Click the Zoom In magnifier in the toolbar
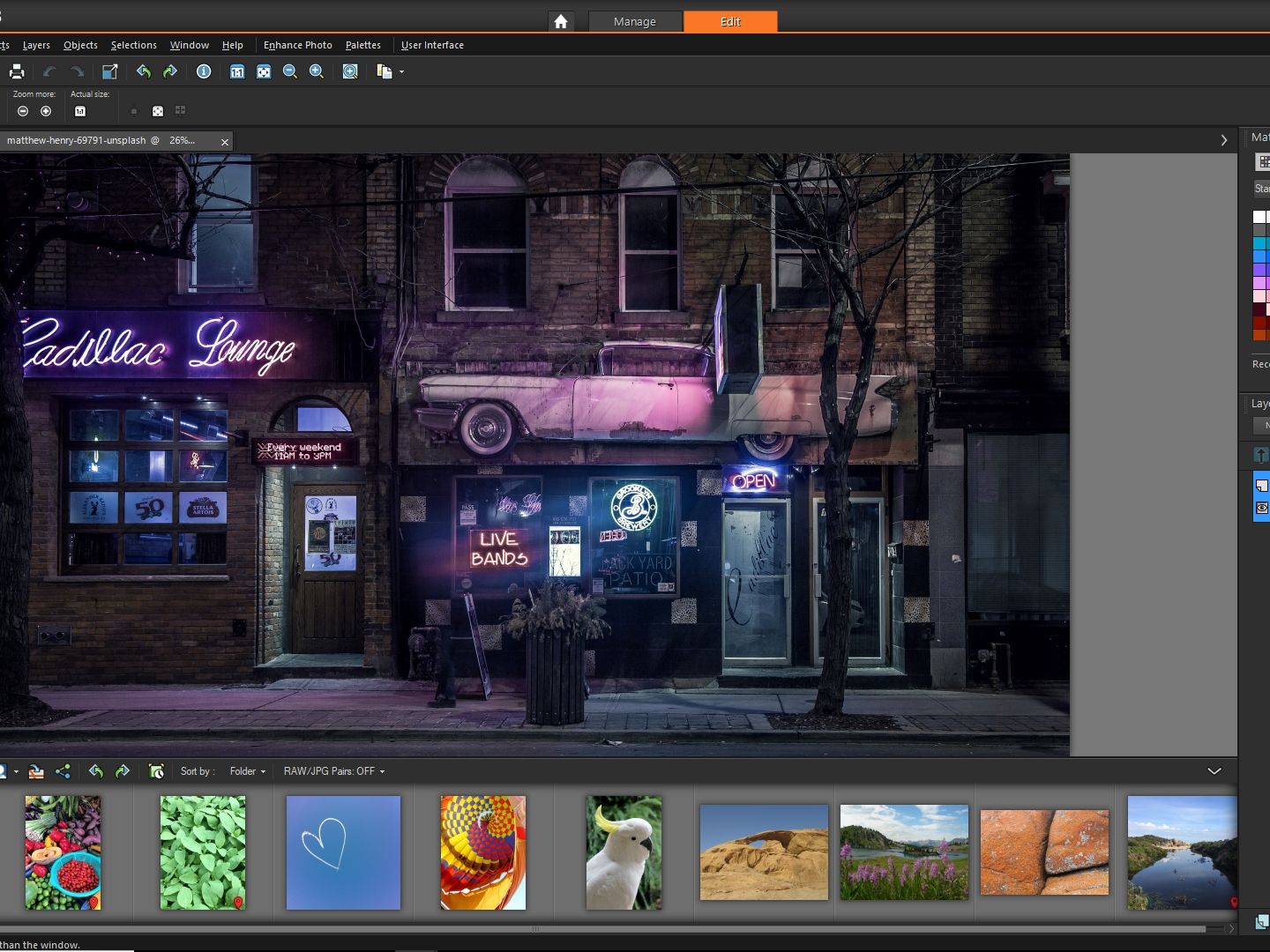The image size is (1270, 952). (x=317, y=71)
